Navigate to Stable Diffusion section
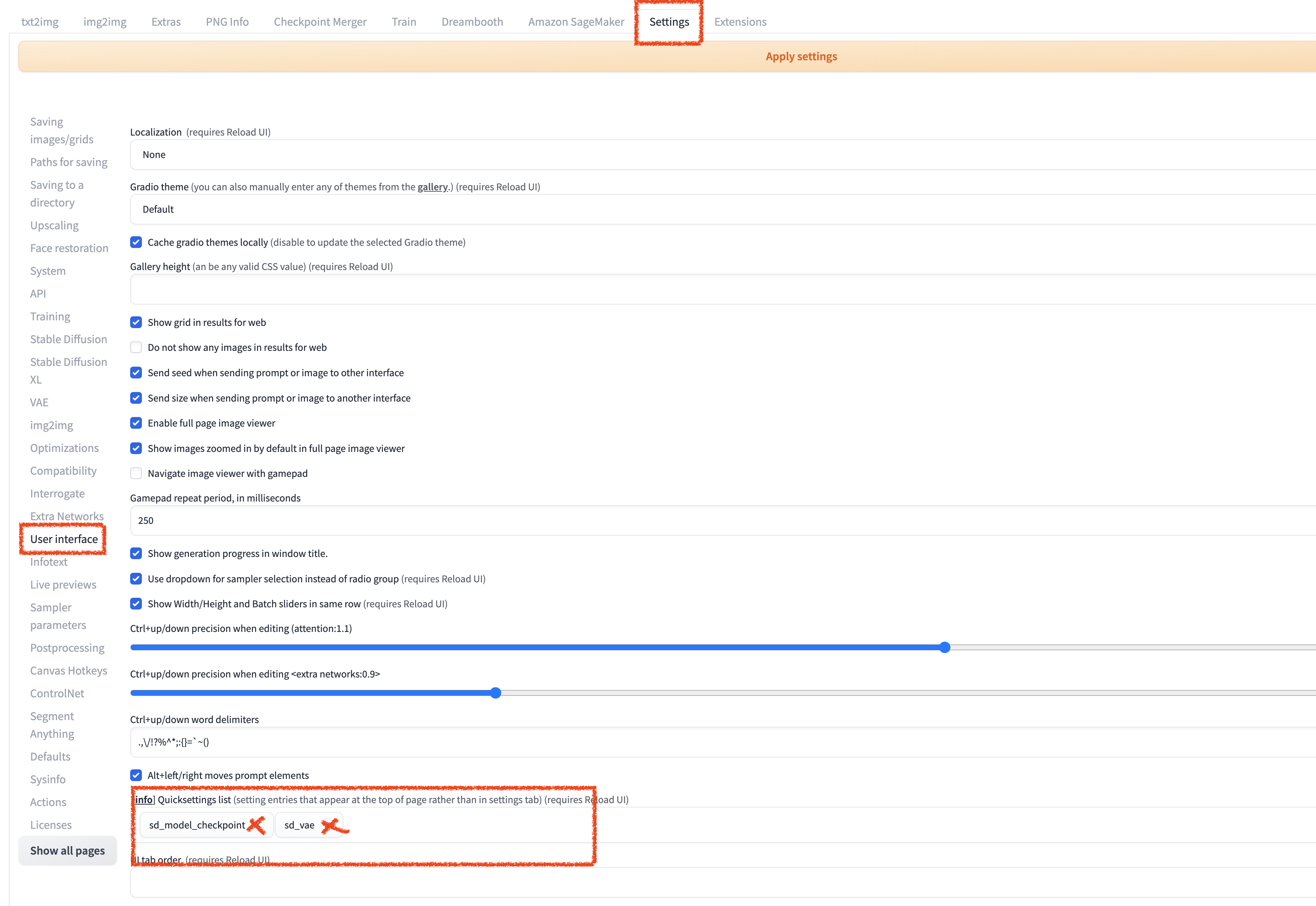The width and height of the screenshot is (1316, 906). [68, 339]
